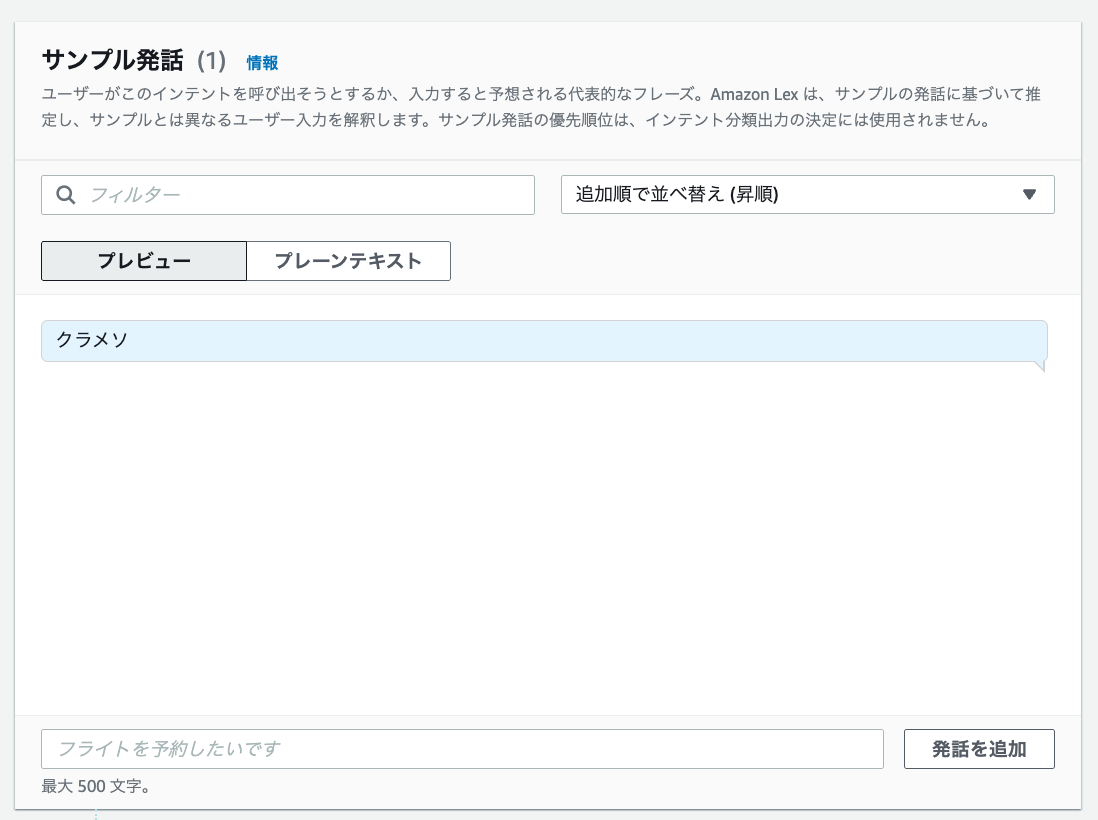Open the 情報 info link
The width and height of the screenshot is (1098, 820).
coord(263,63)
